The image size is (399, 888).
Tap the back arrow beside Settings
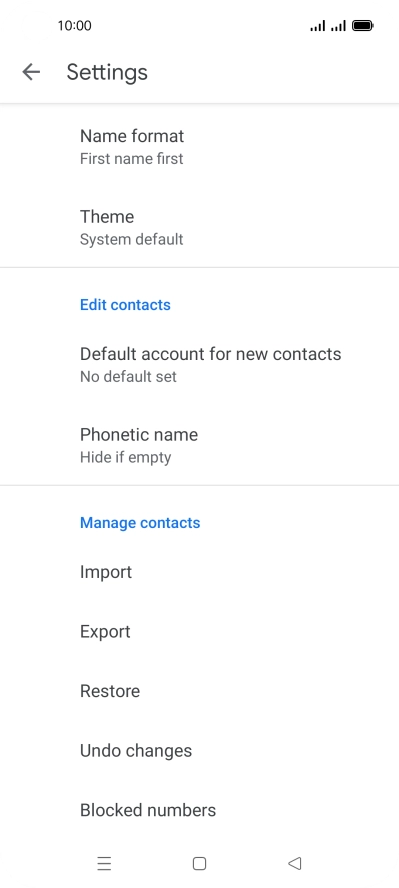pos(31,72)
